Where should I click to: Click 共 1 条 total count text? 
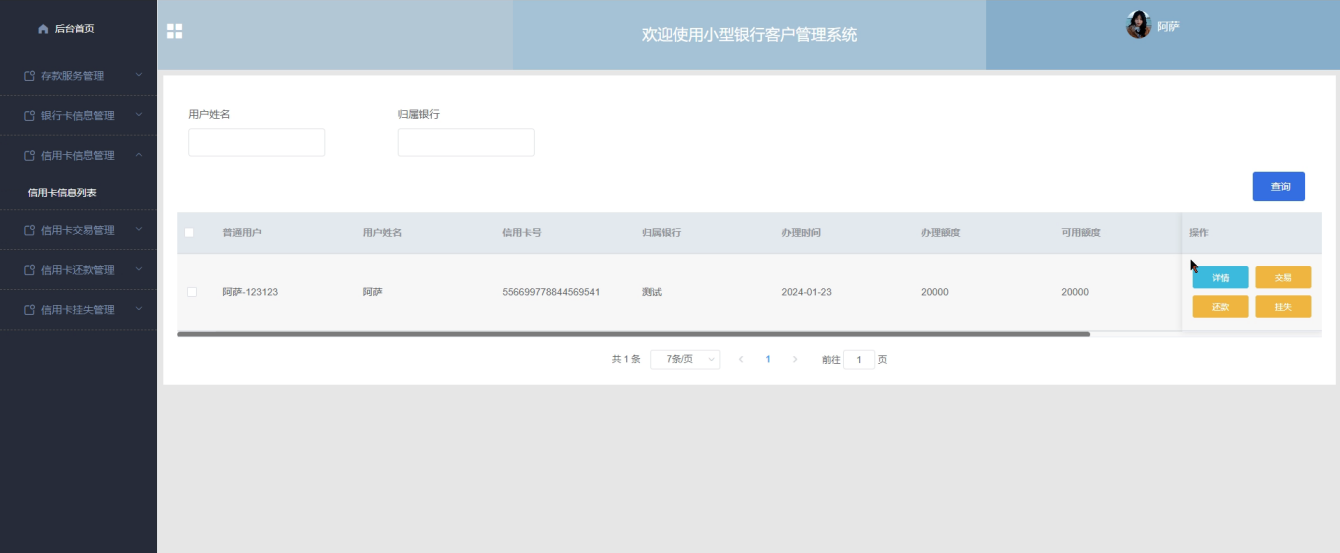(x=626, y=359)
